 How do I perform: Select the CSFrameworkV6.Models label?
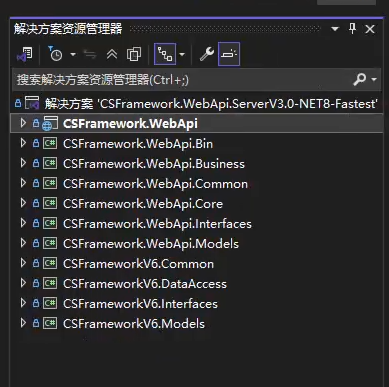134,324
